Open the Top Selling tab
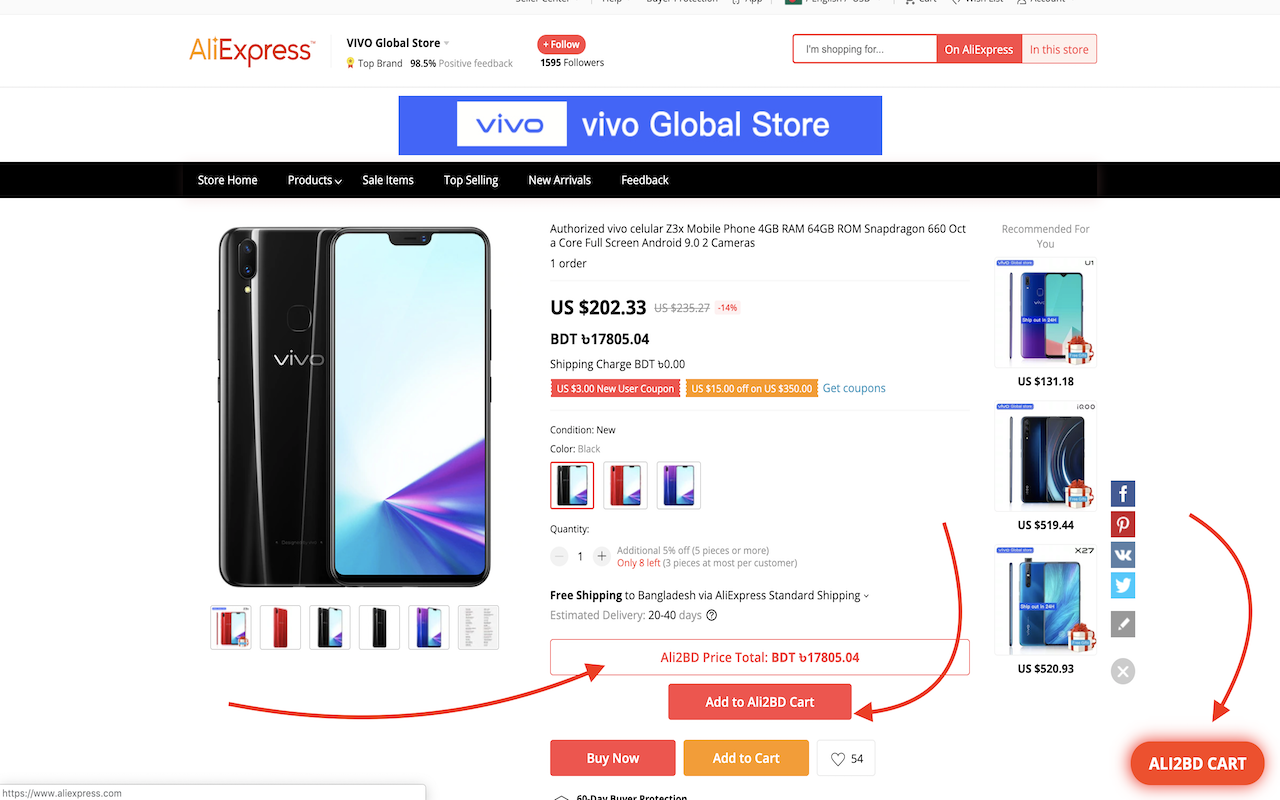This screenshot has height=800, width=1280. (470, 181)
